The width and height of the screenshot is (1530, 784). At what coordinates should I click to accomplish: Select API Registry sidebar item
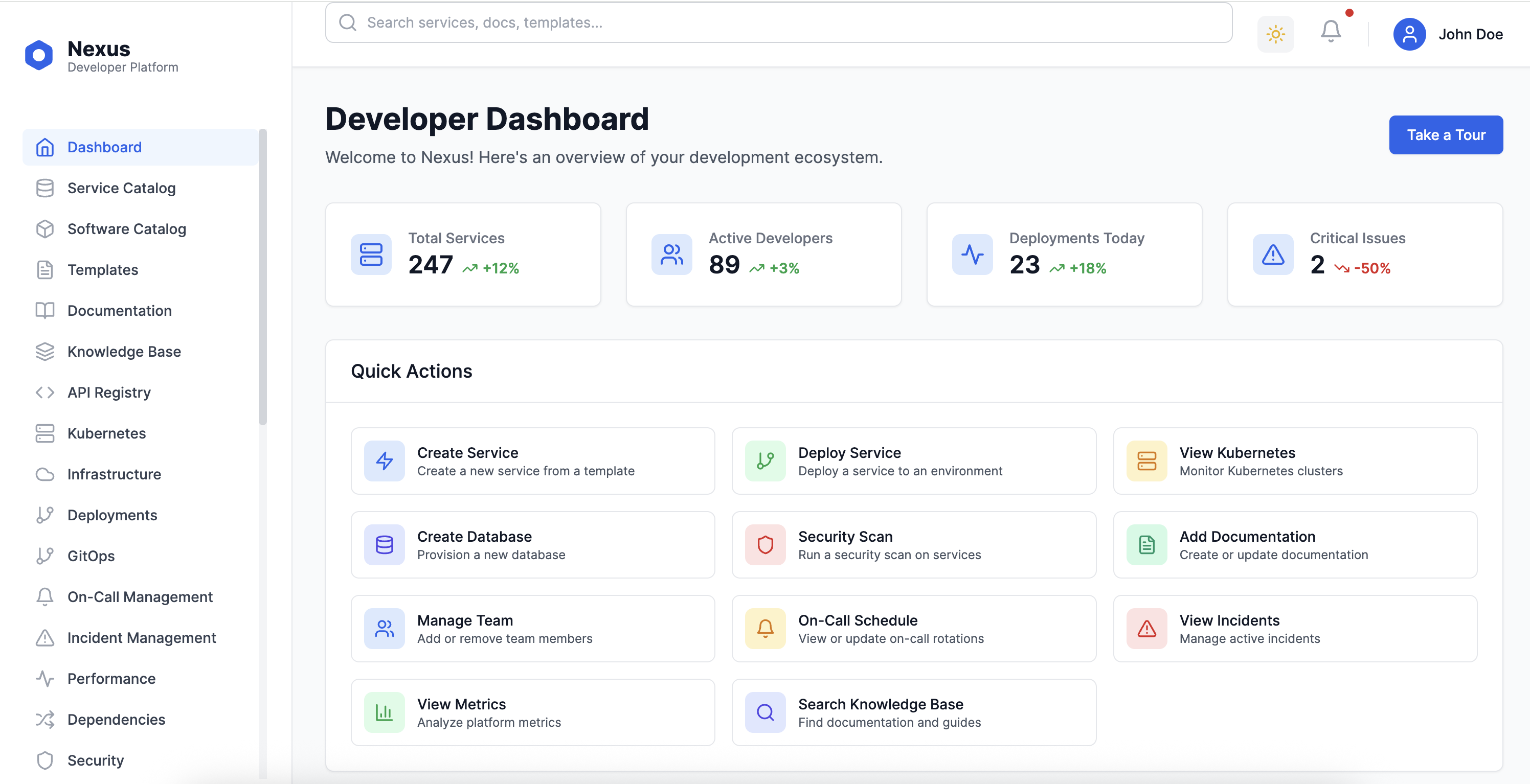click(x=109, y=393)
